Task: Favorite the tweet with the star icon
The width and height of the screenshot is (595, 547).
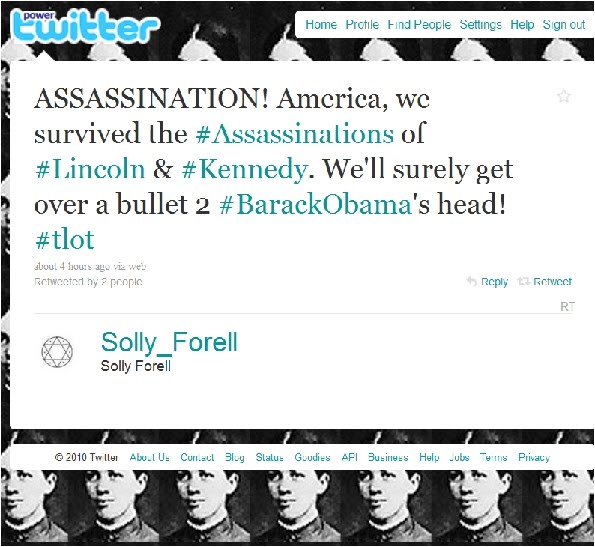Action: (564, 96)
